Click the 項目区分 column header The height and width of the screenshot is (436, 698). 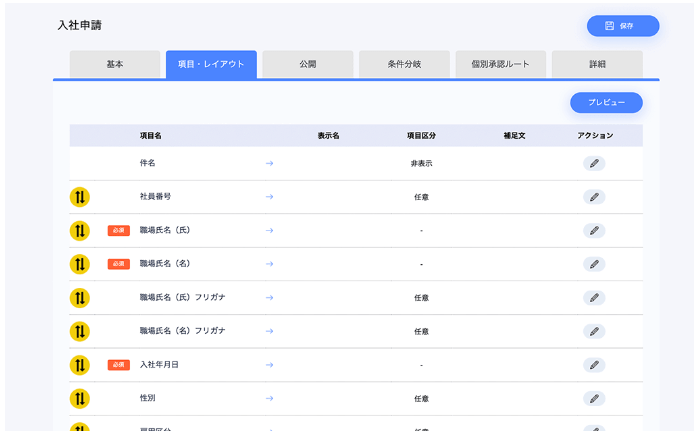coord(421,136)
